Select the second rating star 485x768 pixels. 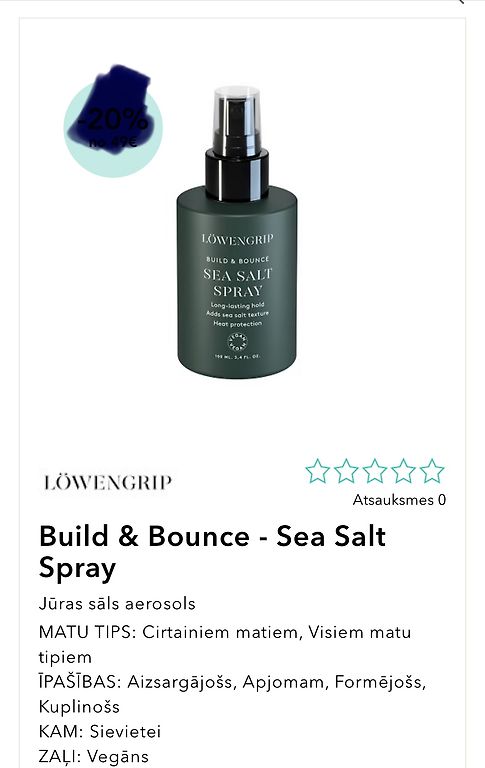[346, 471]
